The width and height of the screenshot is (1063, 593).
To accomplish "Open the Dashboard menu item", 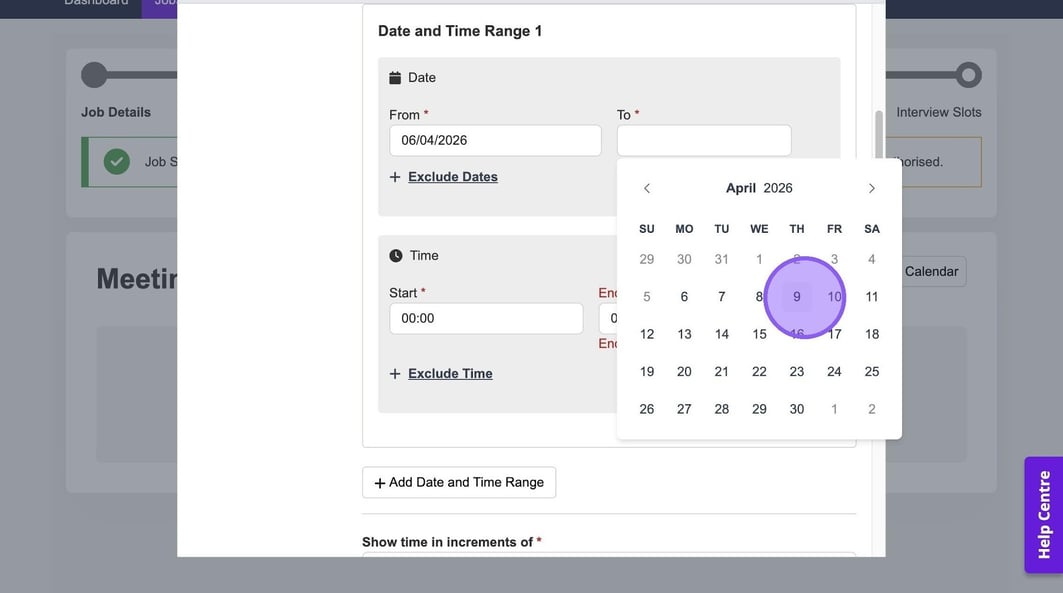I will pyautogui.click(x=96, y=3).
